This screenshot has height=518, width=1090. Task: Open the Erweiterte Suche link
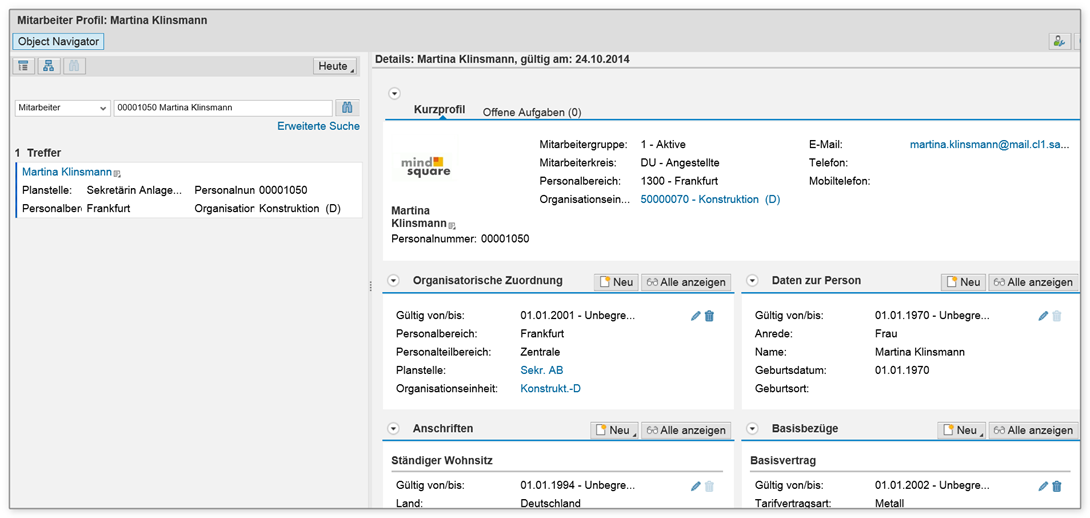coord(318,127)
